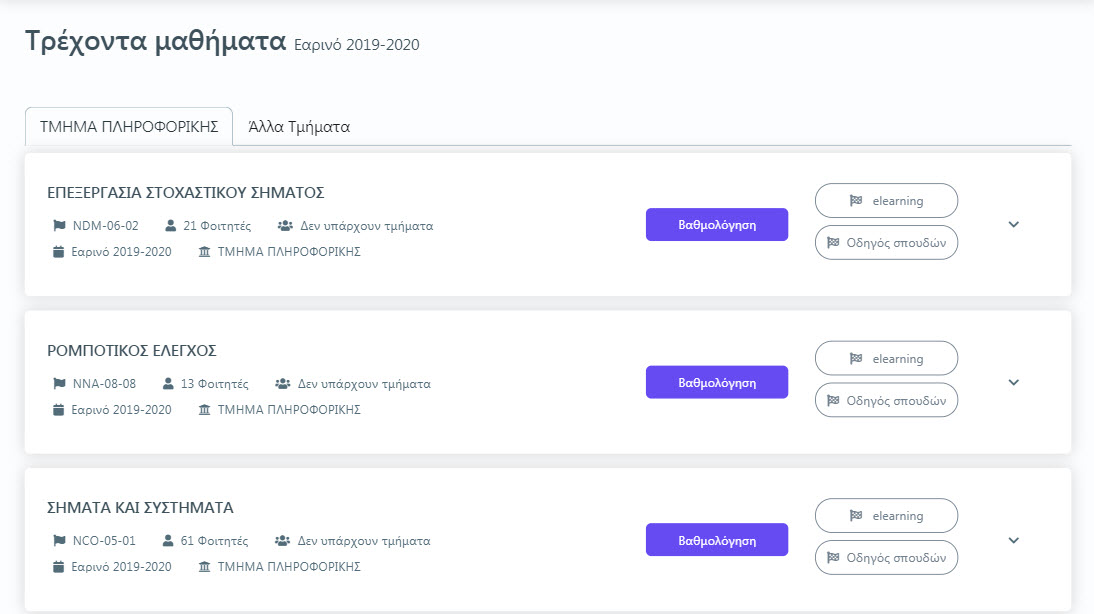The height and width of the screenshot is (614, 1094).
Task: Open Οδηγός σπουδών for ΡΟΜΠΟΤΙΚΟΣ ΕΛΕΓΧΟΣ
Action: pos(886,400)
